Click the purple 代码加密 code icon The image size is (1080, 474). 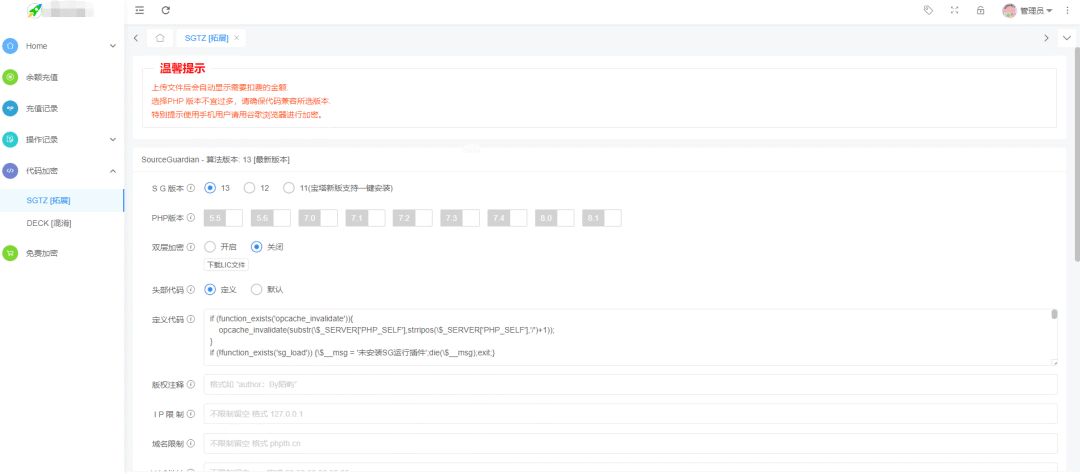click(x=10, y=170)
